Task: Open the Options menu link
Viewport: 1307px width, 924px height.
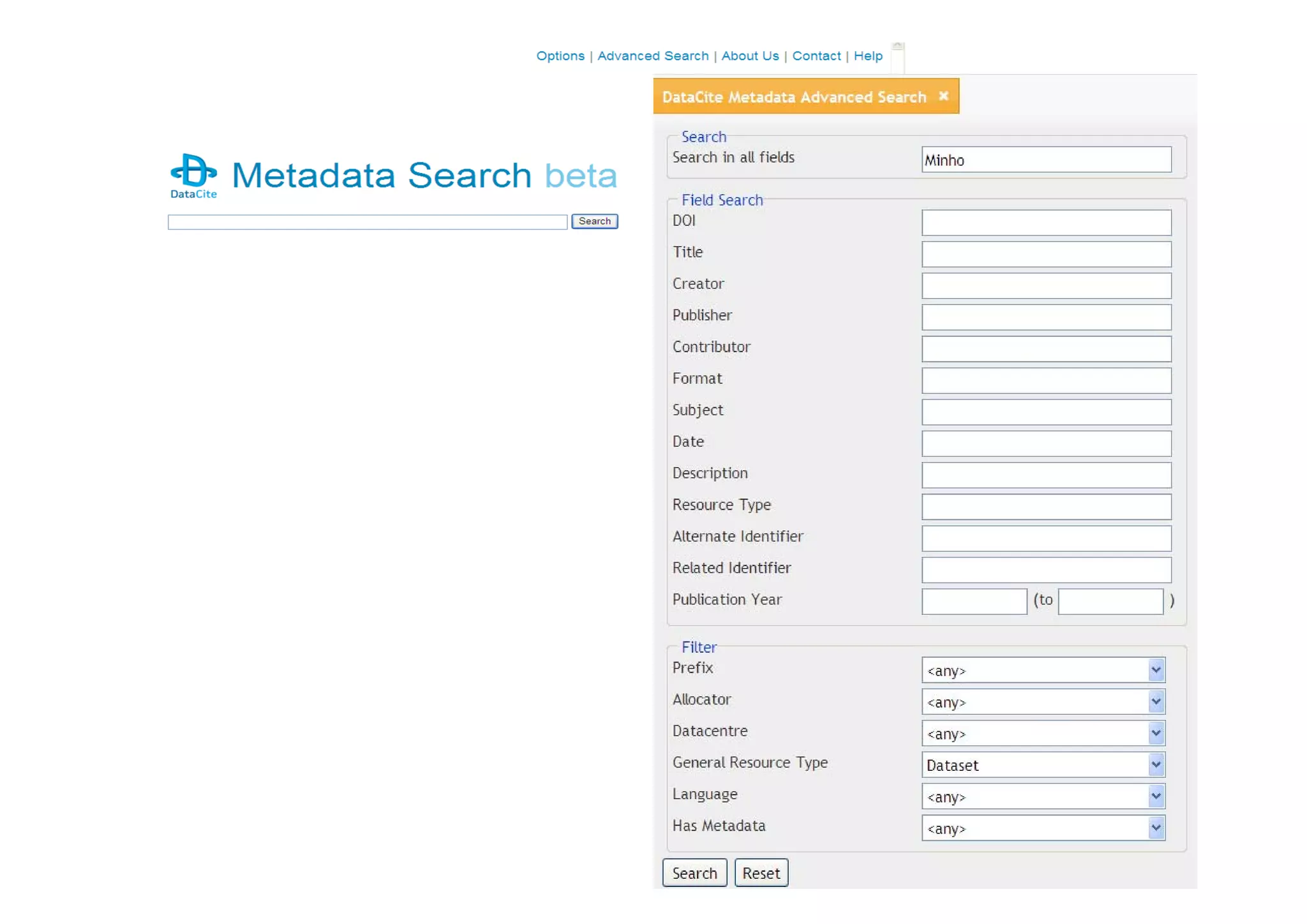Action: [560, 56]
